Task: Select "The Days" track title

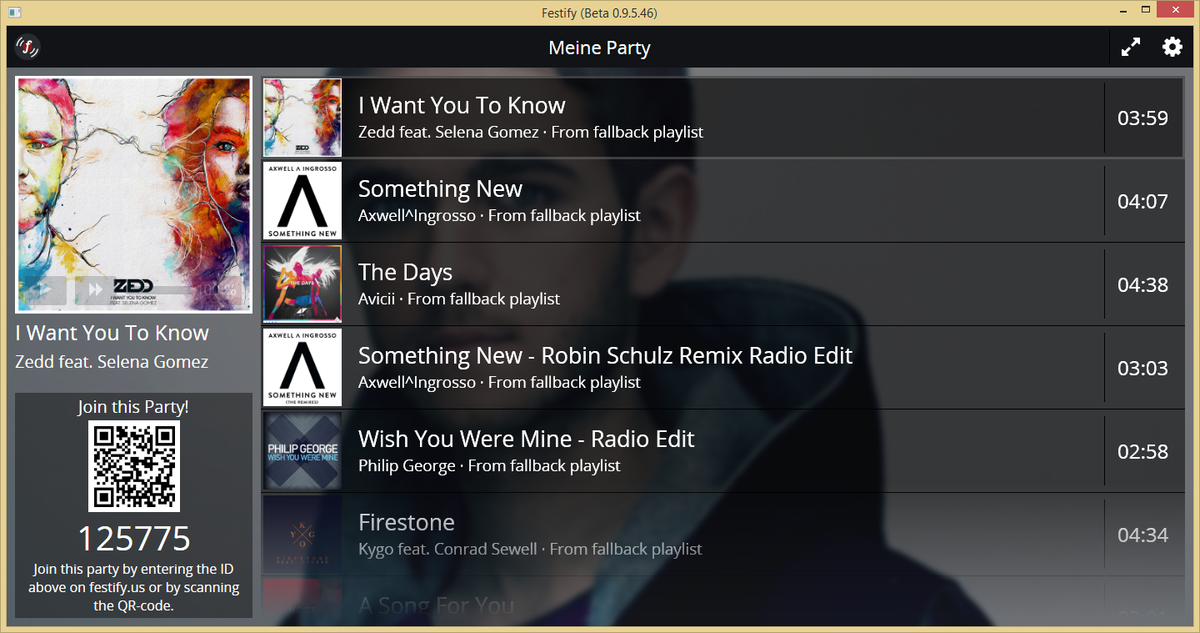Action: click(x=405, y=272)
